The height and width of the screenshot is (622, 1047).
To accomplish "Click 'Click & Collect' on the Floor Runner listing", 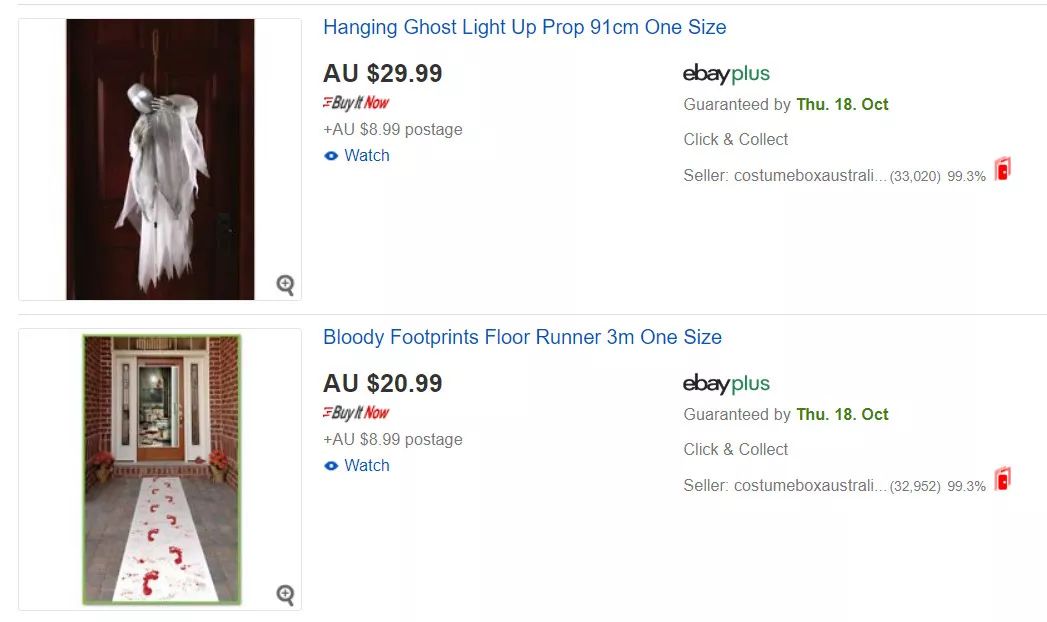I will (736, 450).
